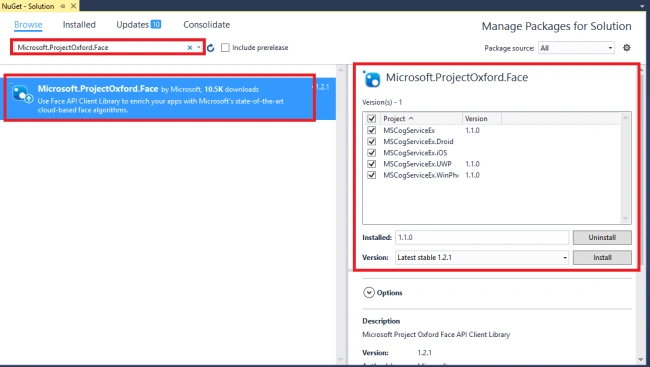
Task: Click the Manage Packages for Solution heading
Action: tap(556, 26)
